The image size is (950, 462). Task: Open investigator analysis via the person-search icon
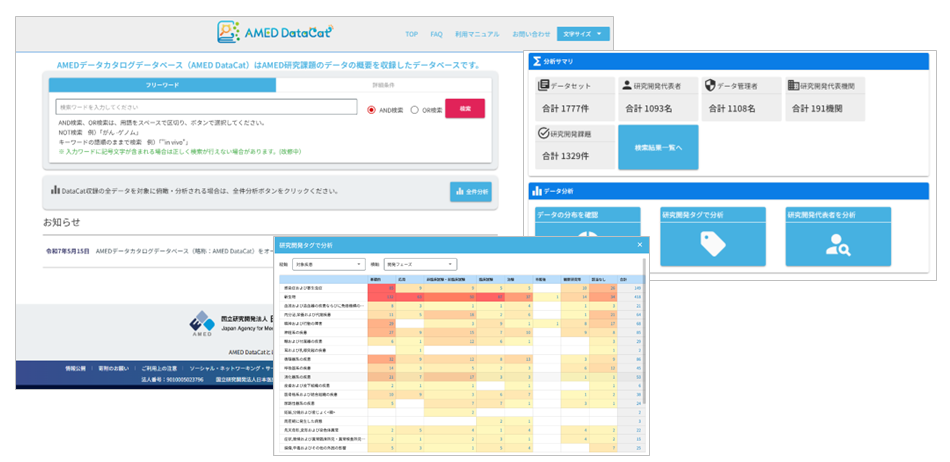838,245
